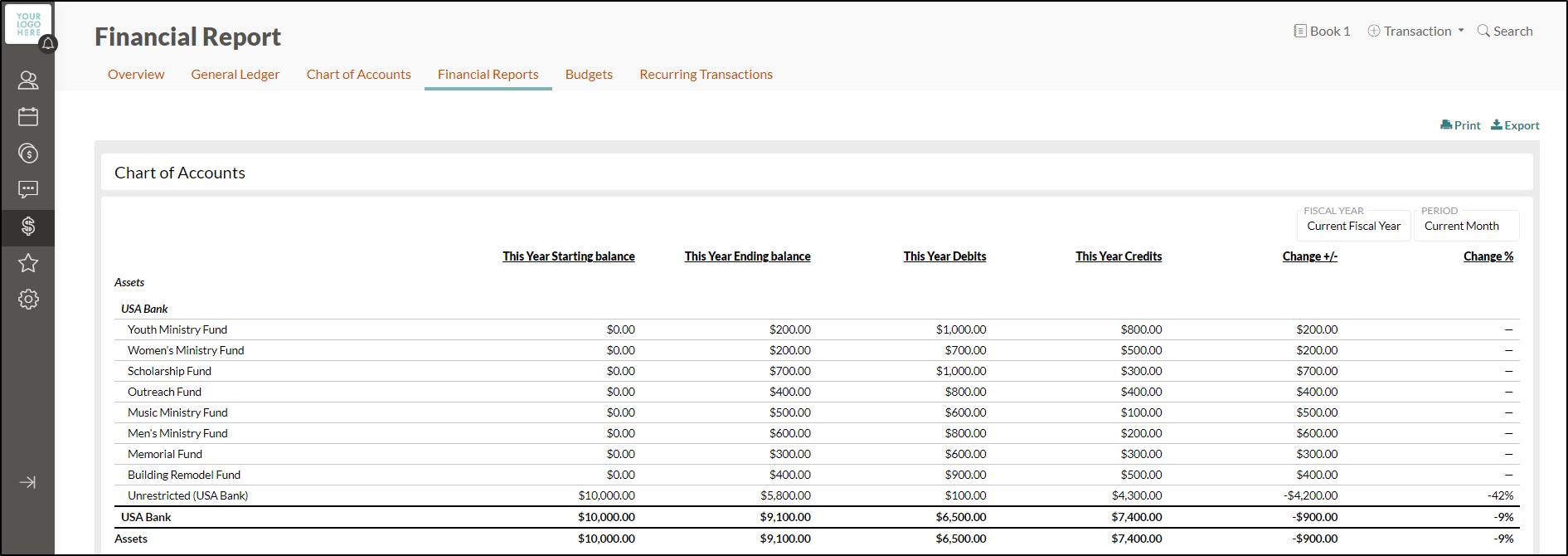Open the People sidebar icon
Viewport: 1568px width, 556px height.
28,80
